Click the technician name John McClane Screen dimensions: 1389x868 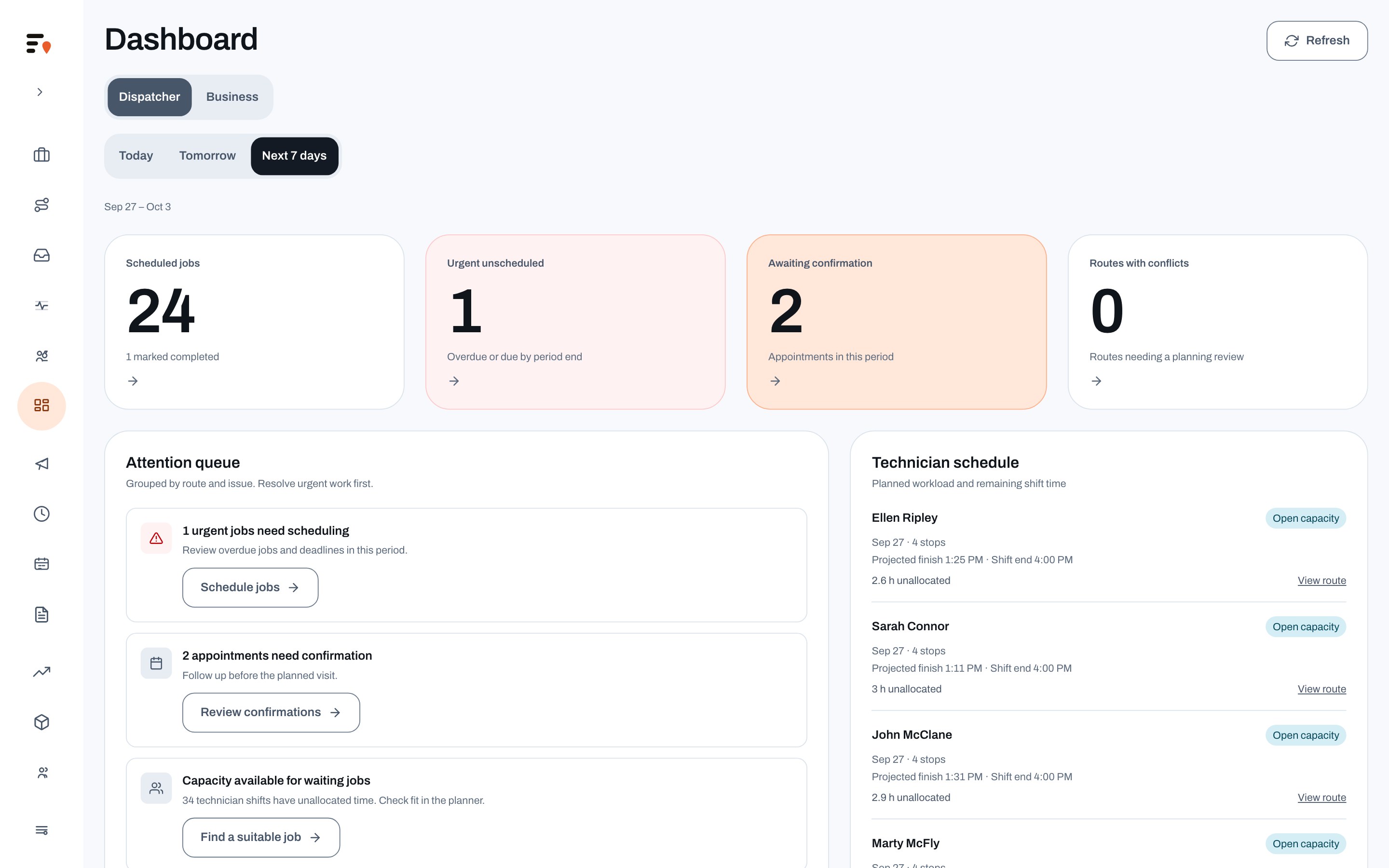[912, 735]
